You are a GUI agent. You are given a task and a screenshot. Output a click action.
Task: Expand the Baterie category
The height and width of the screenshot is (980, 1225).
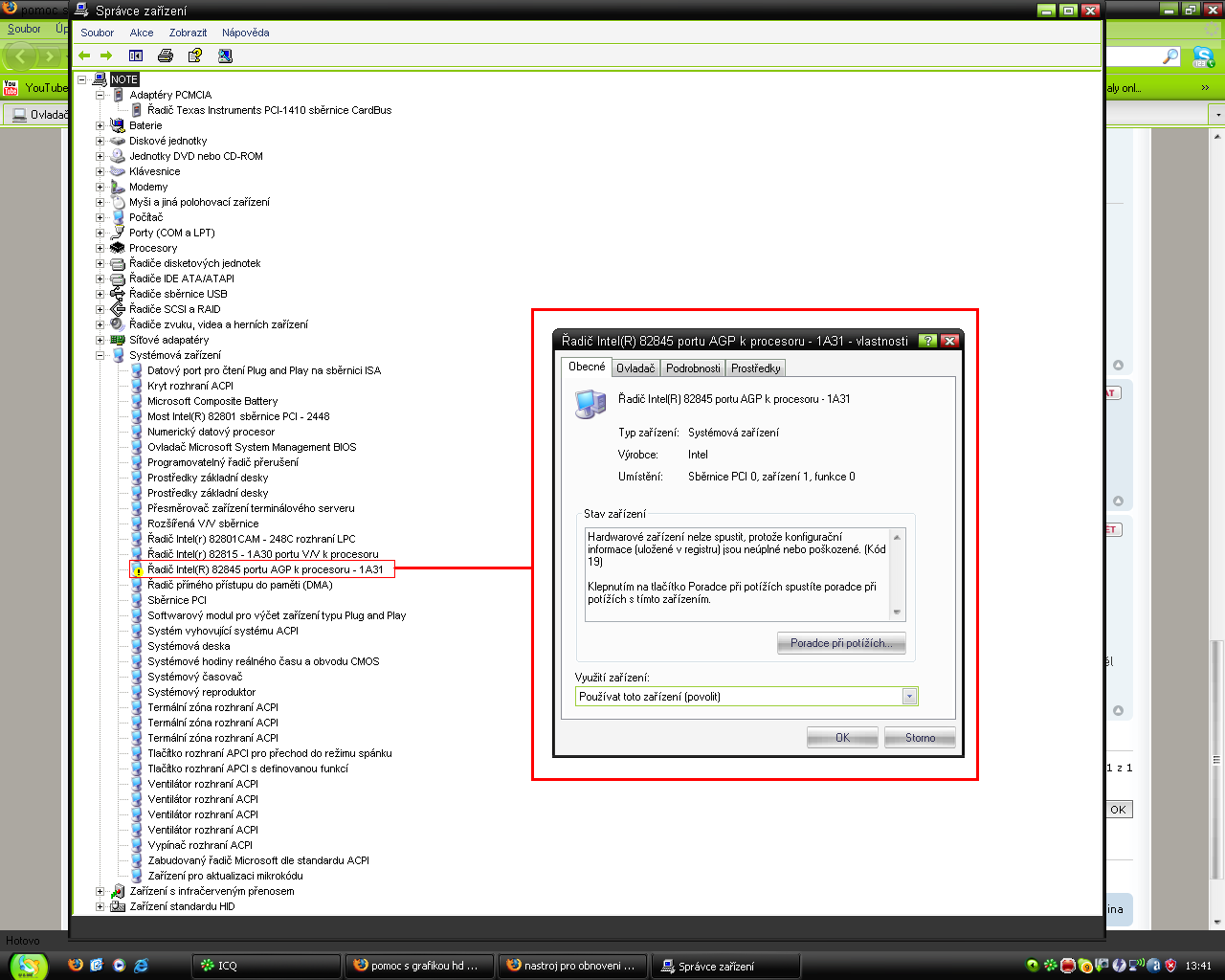[100, 125]
